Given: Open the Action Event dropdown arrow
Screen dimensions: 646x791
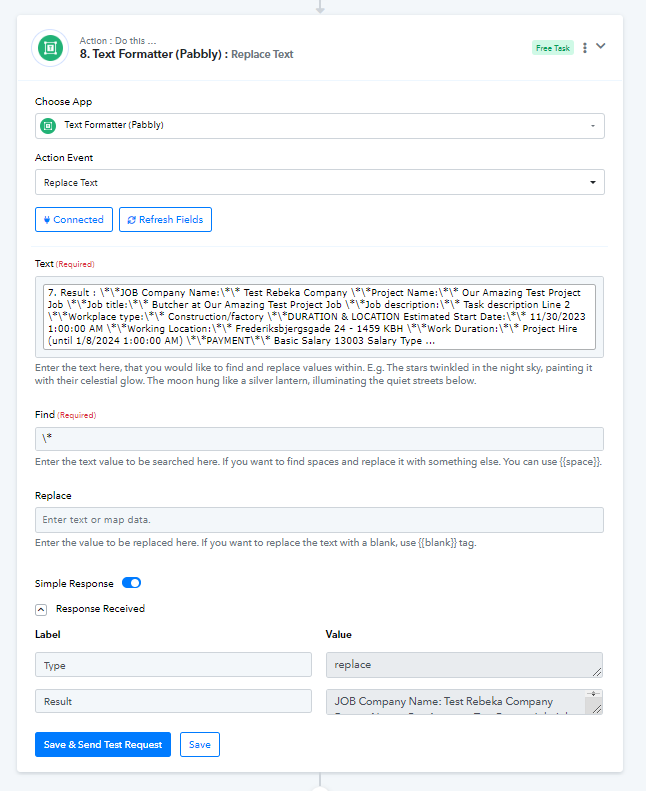Looking at the screenshot, I should point(593,182).
